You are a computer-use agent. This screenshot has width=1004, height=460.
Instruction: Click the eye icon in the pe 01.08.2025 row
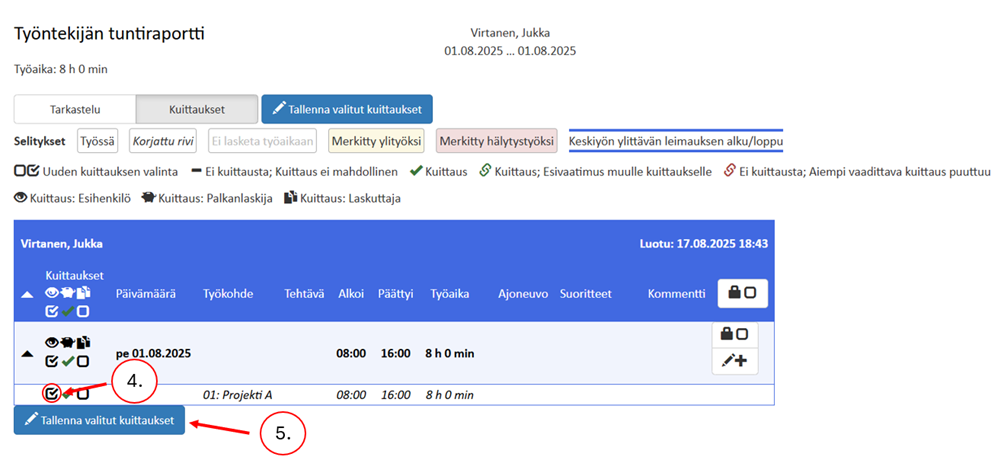(52, 343)
